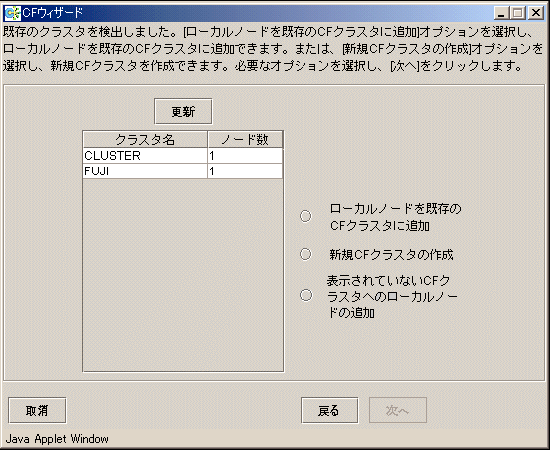Viewport: 550px width, 450px height.
Task: Click the ノード数 column header
Action: (x=245, y=140)
